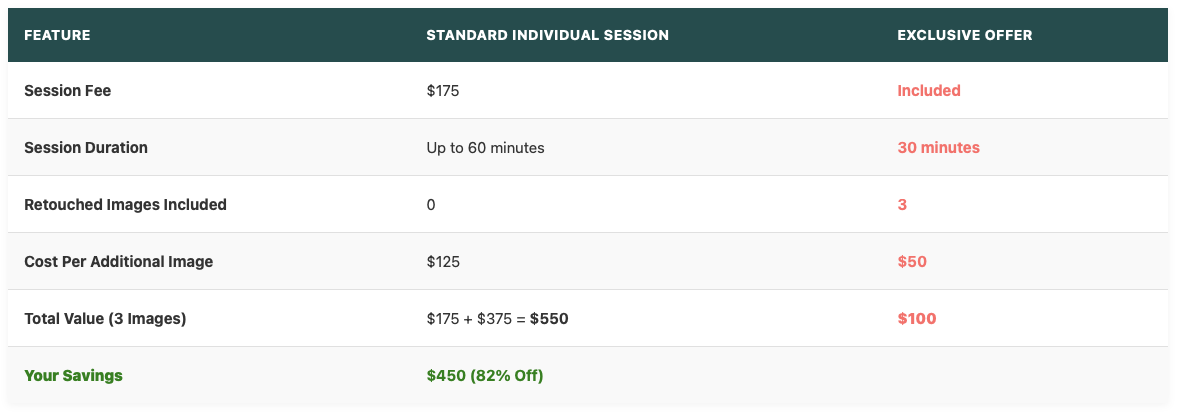Select the red Included text
The width and height of the screenshot is (1177, 417).
coord(929,91)
